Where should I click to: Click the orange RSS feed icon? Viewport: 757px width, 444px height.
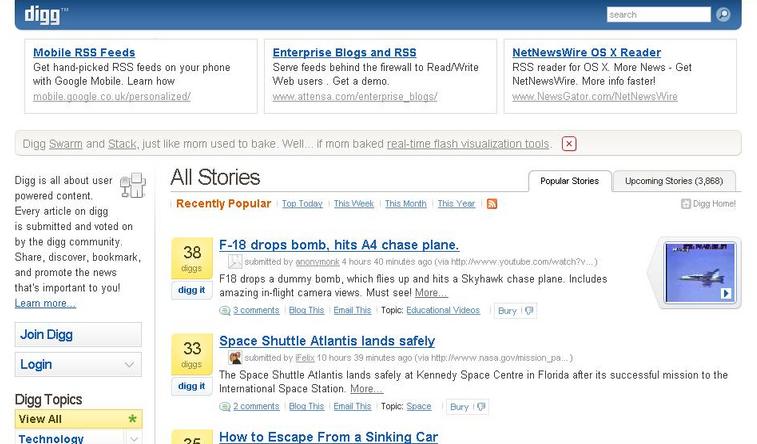coord(492,204)
